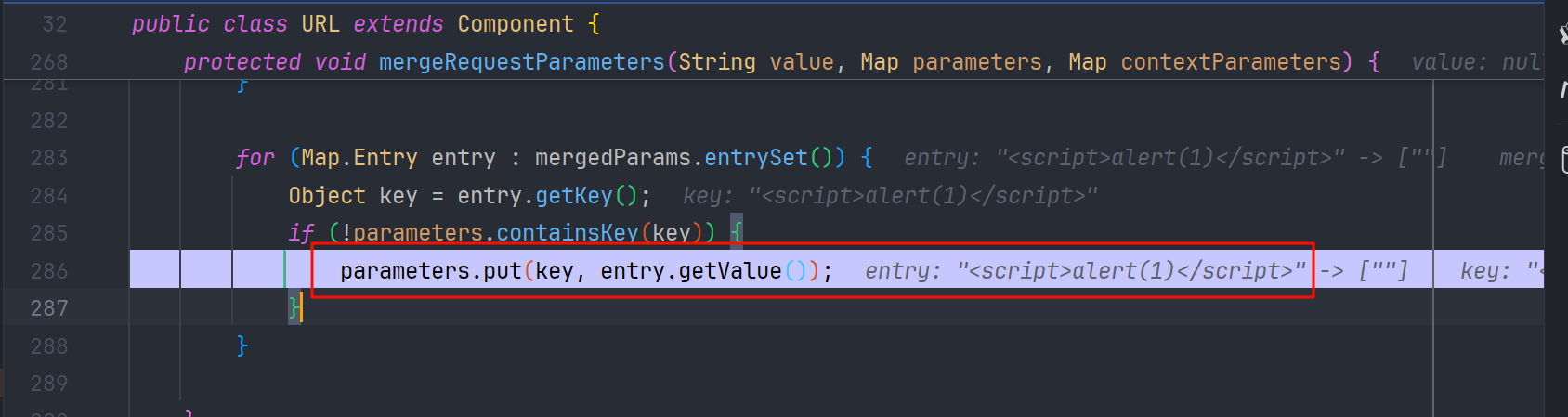Click line number 268 in sticky header

tap(49, 62)
